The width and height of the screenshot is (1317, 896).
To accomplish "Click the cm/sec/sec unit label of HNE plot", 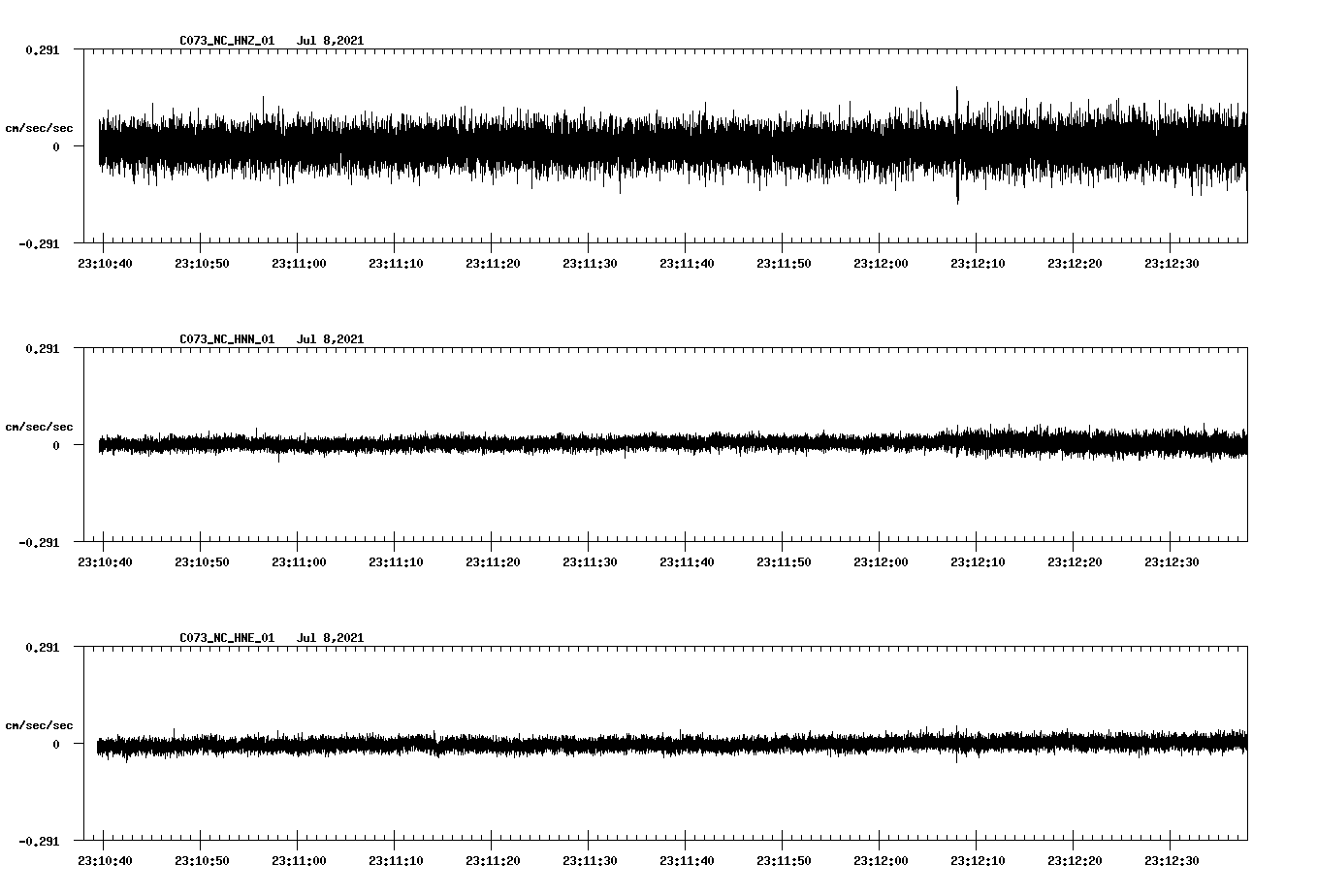I will pos(39,725).
